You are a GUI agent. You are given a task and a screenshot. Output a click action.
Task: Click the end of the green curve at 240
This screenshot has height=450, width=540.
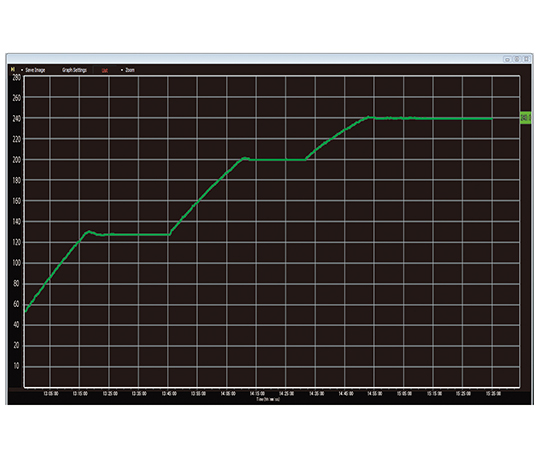491,119
